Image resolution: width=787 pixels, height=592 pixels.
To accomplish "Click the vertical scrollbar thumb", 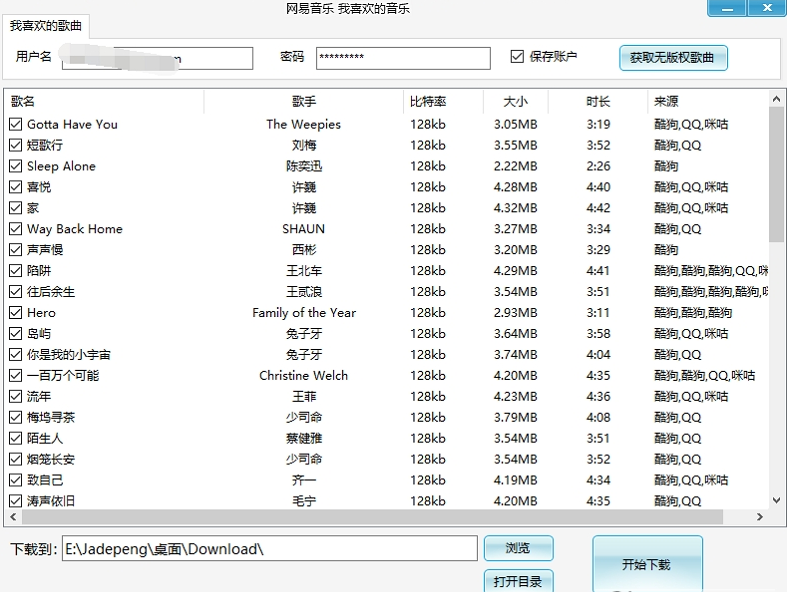I will tap(776, 174).
